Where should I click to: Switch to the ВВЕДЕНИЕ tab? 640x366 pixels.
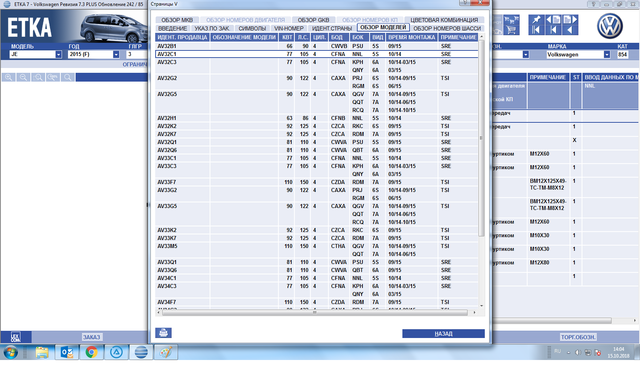pos(172,28)
